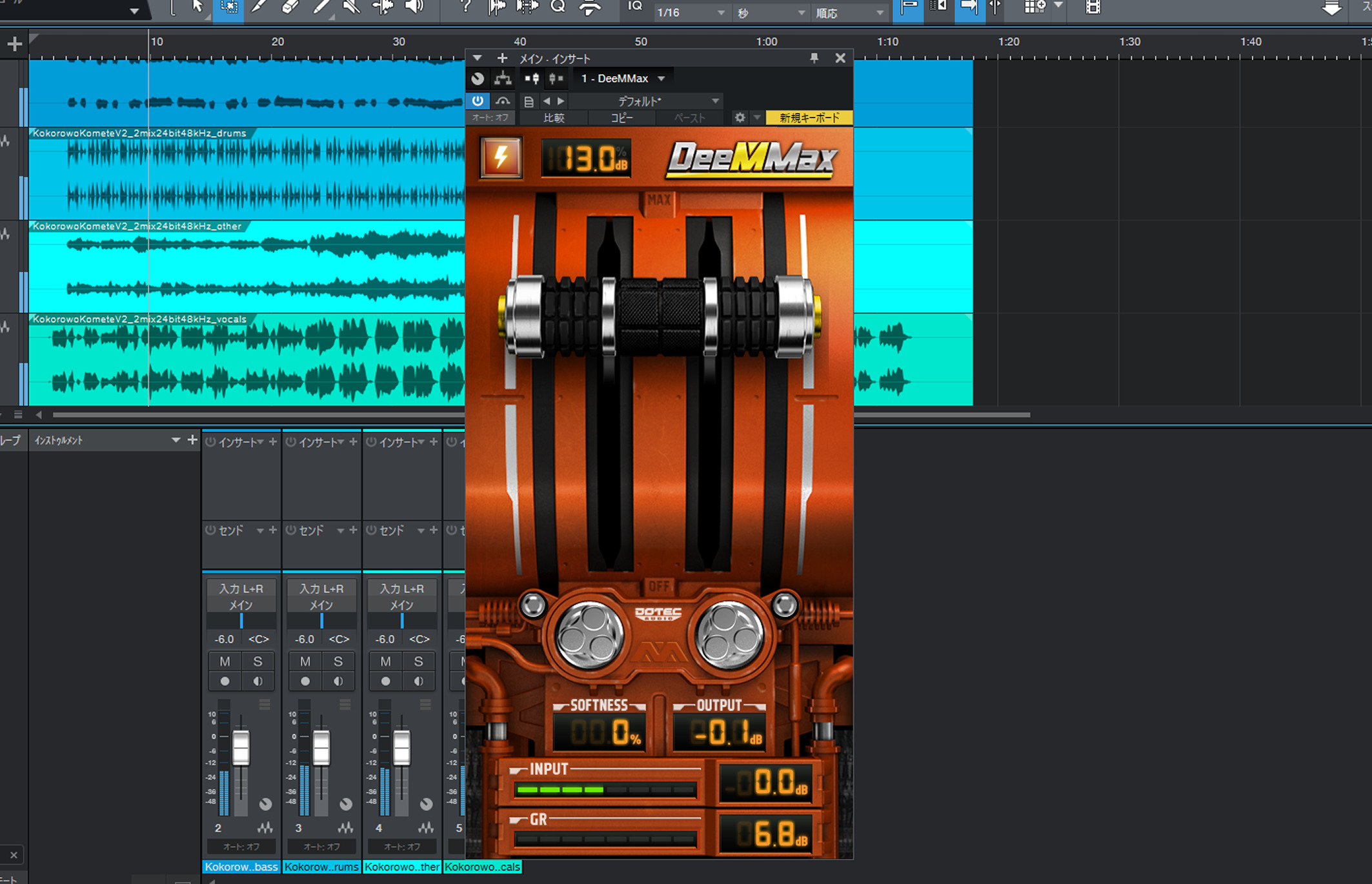Screen dimensions: 1372x884
Task: Open channel 3 drums waveform display icon
Action: [345, 827]
